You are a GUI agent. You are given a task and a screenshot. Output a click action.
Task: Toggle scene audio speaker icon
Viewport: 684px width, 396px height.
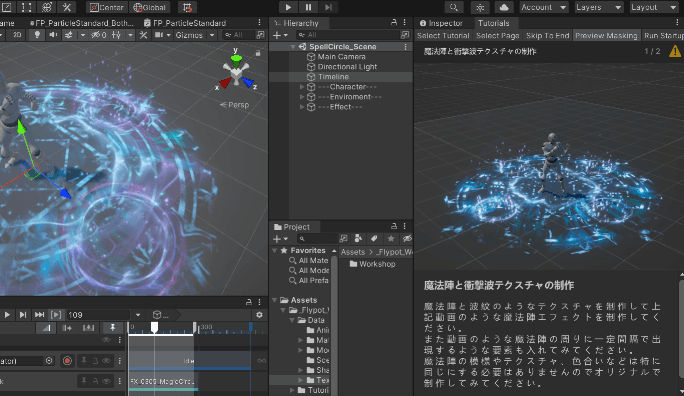click(x=53, y=35)
